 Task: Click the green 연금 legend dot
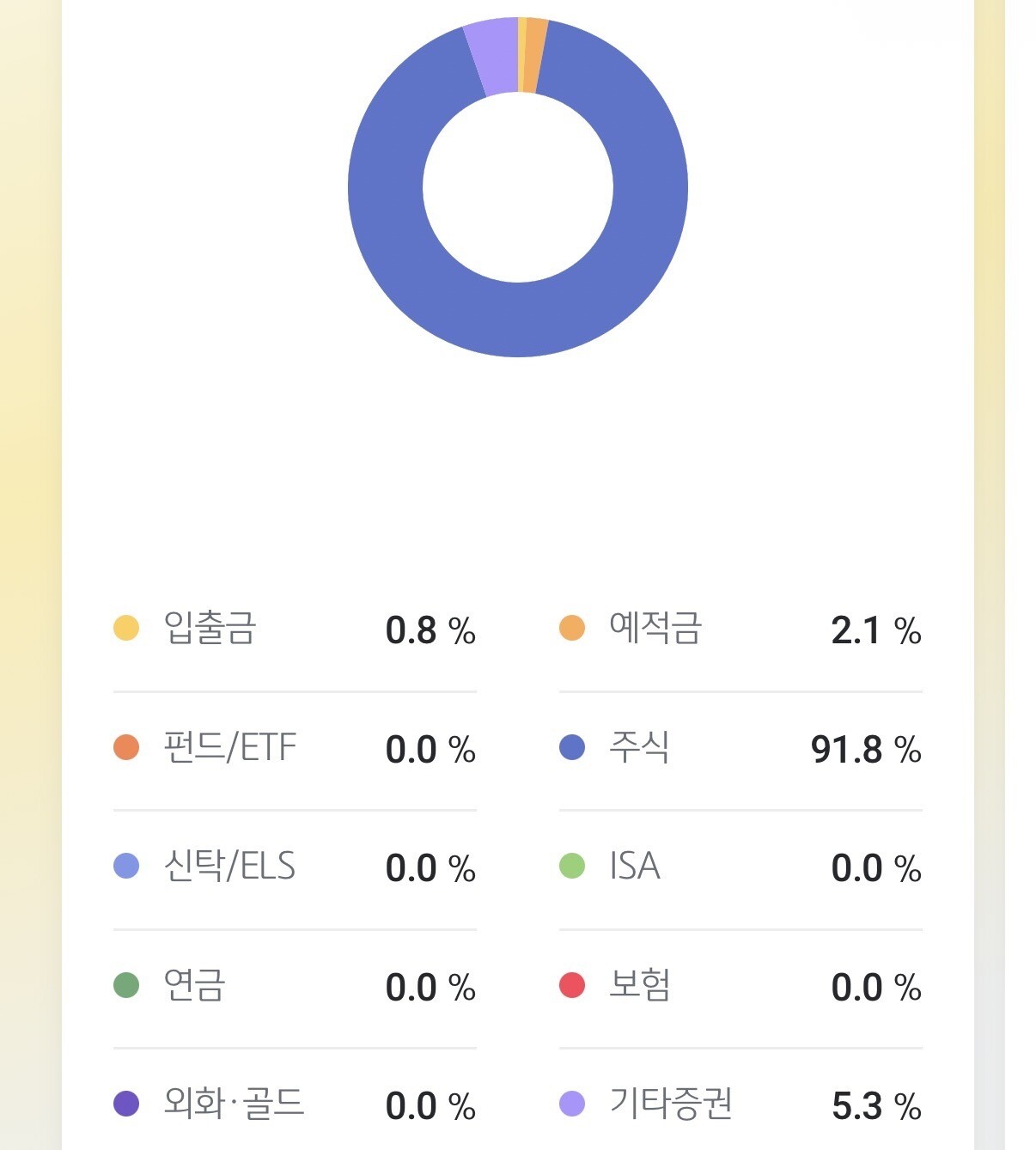point(126,985)
